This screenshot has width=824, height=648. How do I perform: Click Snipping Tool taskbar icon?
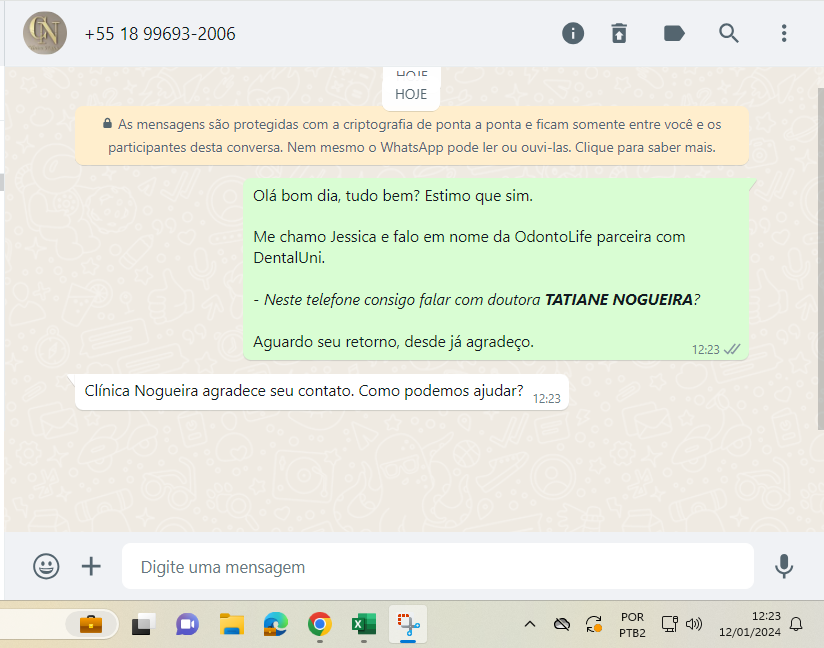pyautogui.click(x=408, y=624)
